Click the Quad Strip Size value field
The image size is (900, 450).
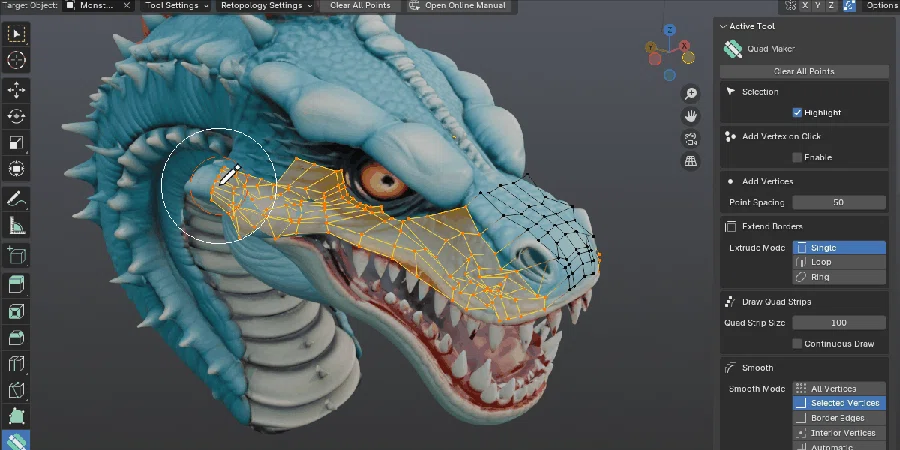pos(839,323)
